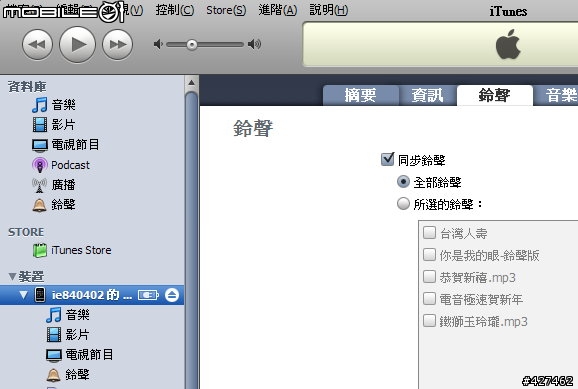The height and width of the screenshot is (389, 578).
Task: Click the 你是我的眼-鈴聲版 ringtone name
Action: 490,255
